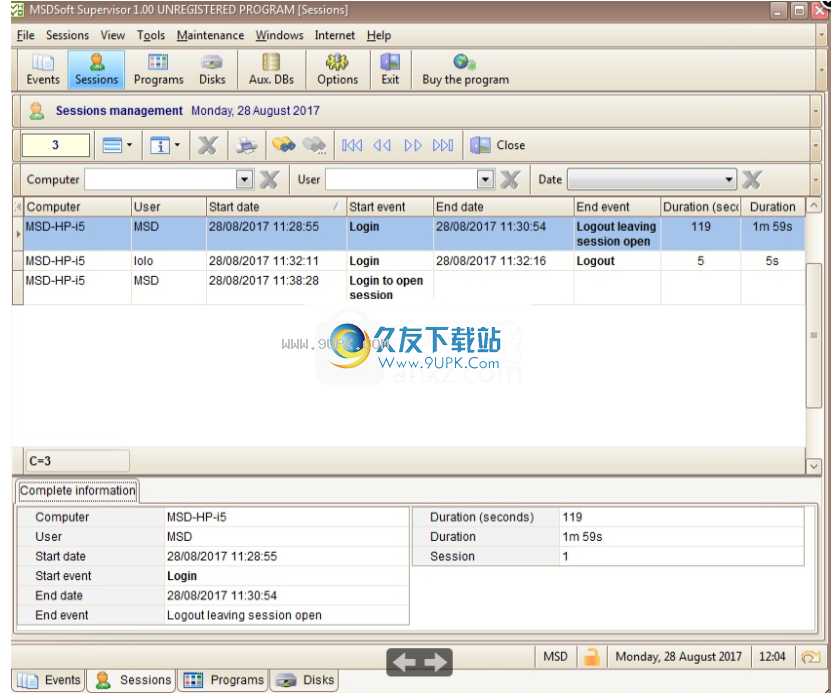Image resolution: width=837 pixels, height=693 pixels.
Task: Click the orange padlock status bar icon
Action: (591, 657)
